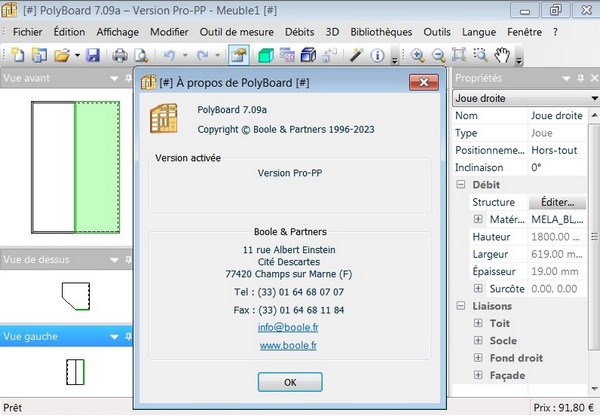
Task: Open the Débits menu
Action: pos(300,32)
